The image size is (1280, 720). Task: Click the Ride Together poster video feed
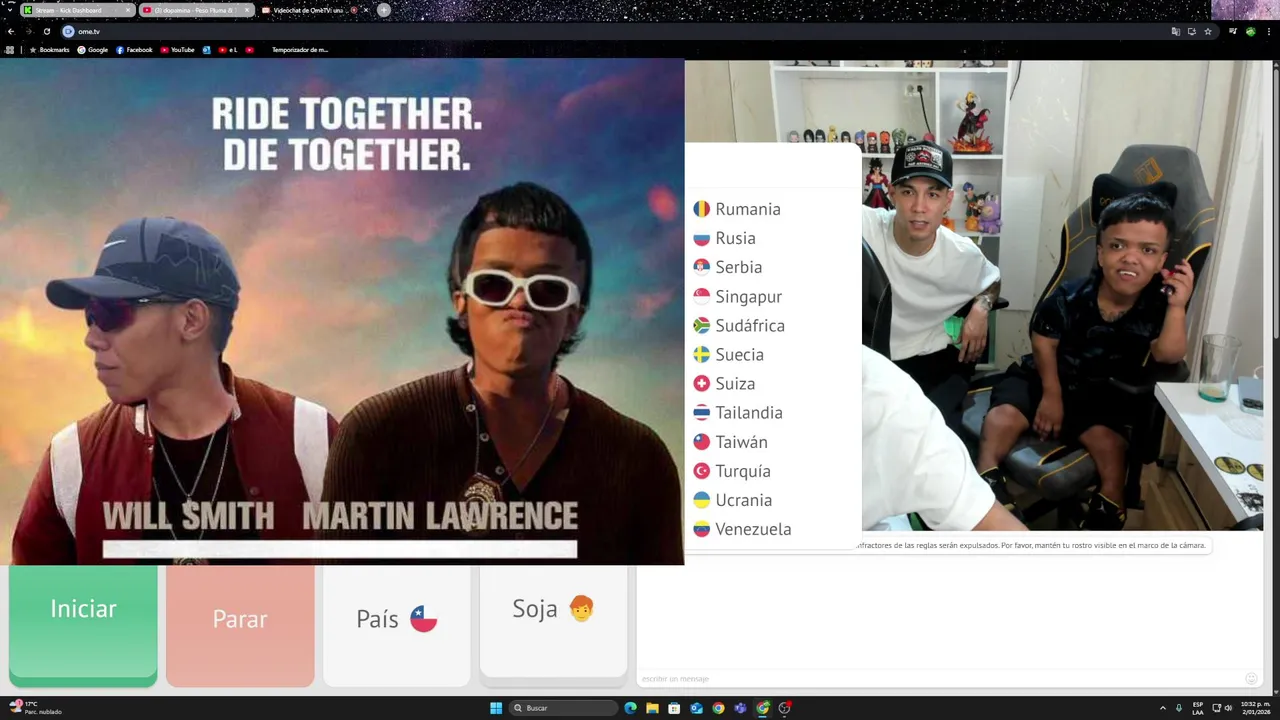342,311
